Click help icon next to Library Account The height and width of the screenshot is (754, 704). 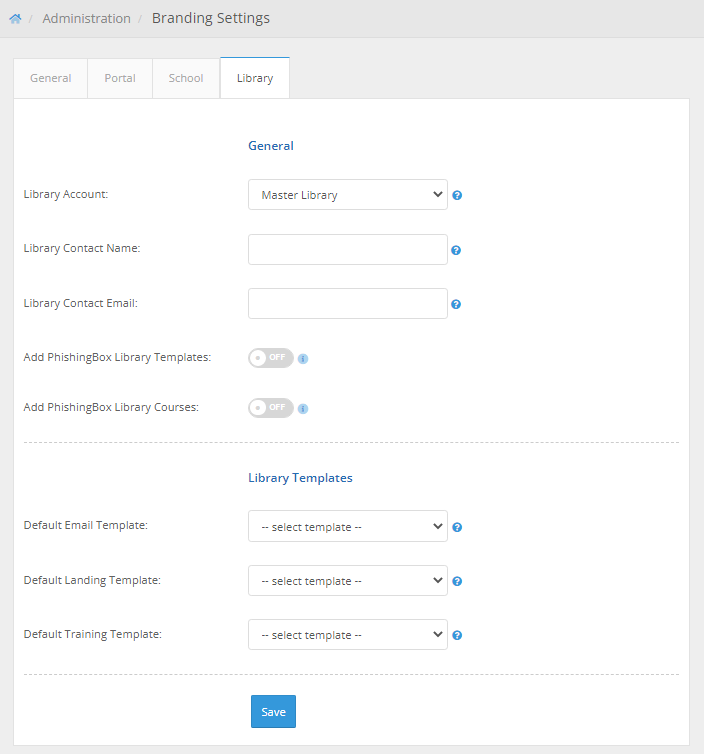coord(457,196)
